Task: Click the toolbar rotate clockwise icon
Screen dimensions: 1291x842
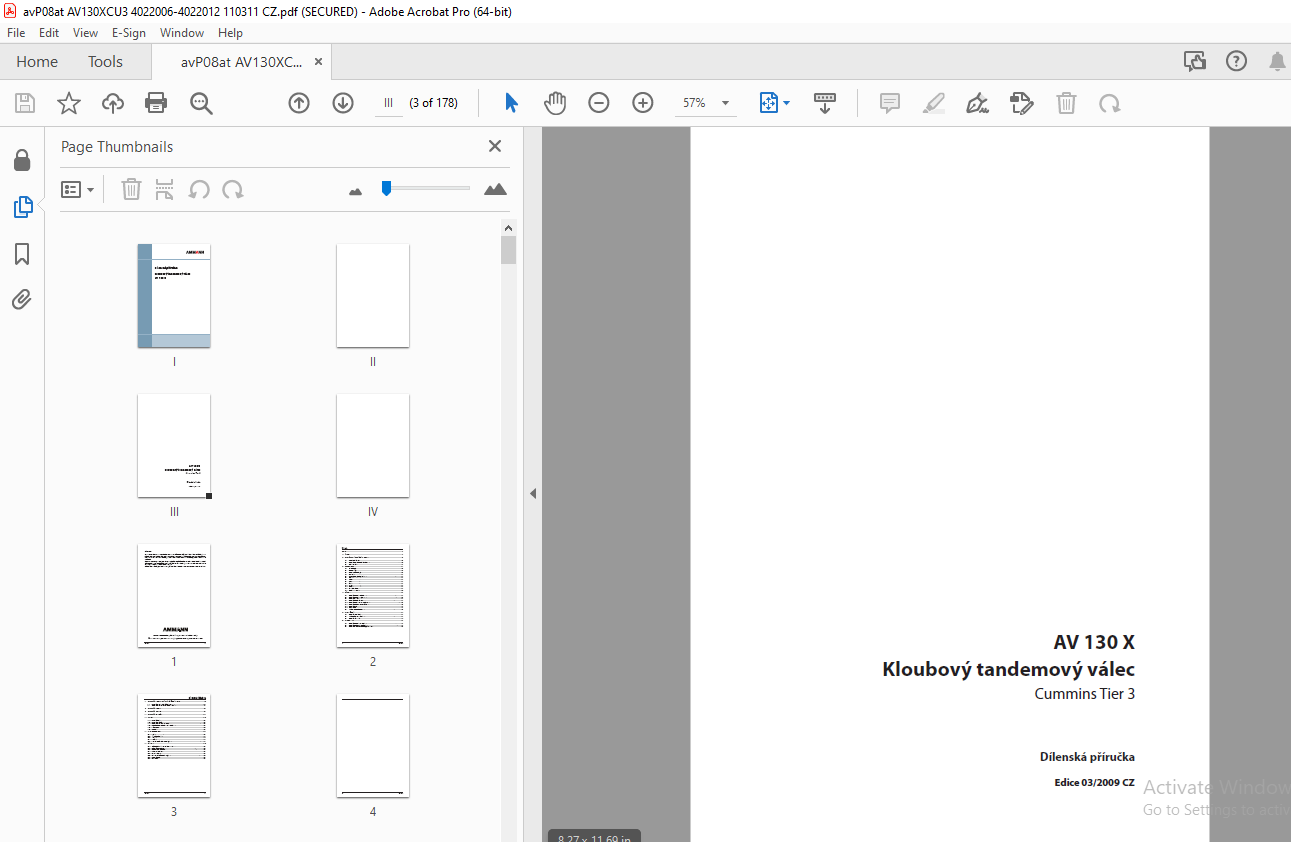Action: pos(1110,103)
